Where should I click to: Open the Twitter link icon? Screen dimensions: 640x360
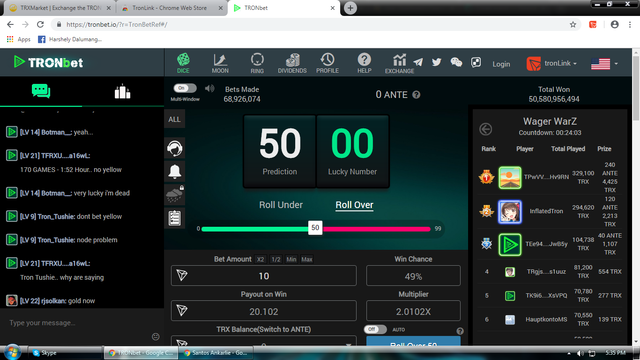tap(437, 62)
